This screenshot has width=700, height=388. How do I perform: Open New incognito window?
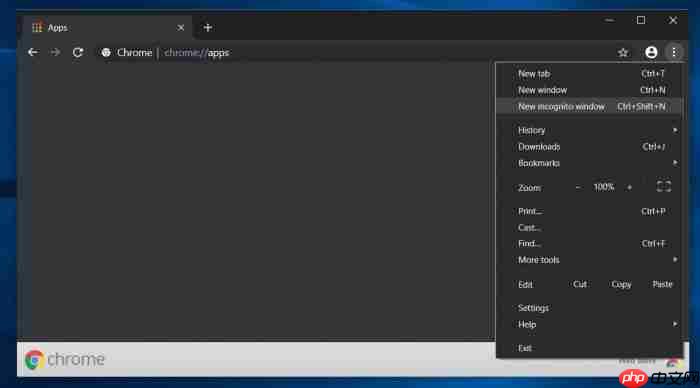(589, 107)
